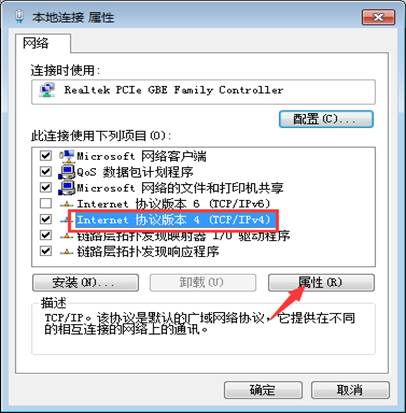
Task: Confirm with the 确定 button
Action: pos(263,390)
